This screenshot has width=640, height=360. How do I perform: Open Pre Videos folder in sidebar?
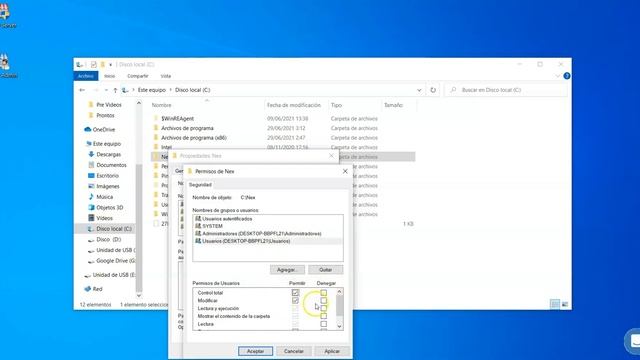(109, 105)
